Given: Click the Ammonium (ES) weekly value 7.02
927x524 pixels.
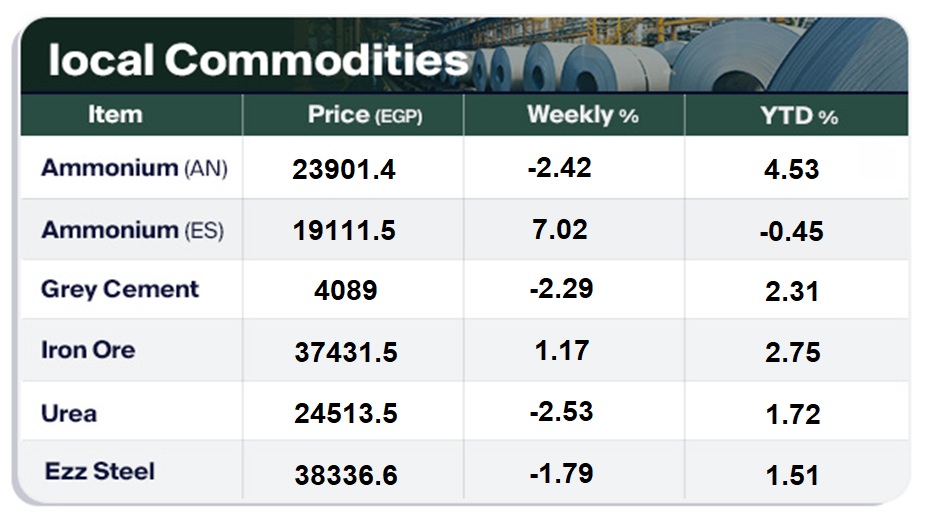Looking at the screenshot, I should [559, 229].
